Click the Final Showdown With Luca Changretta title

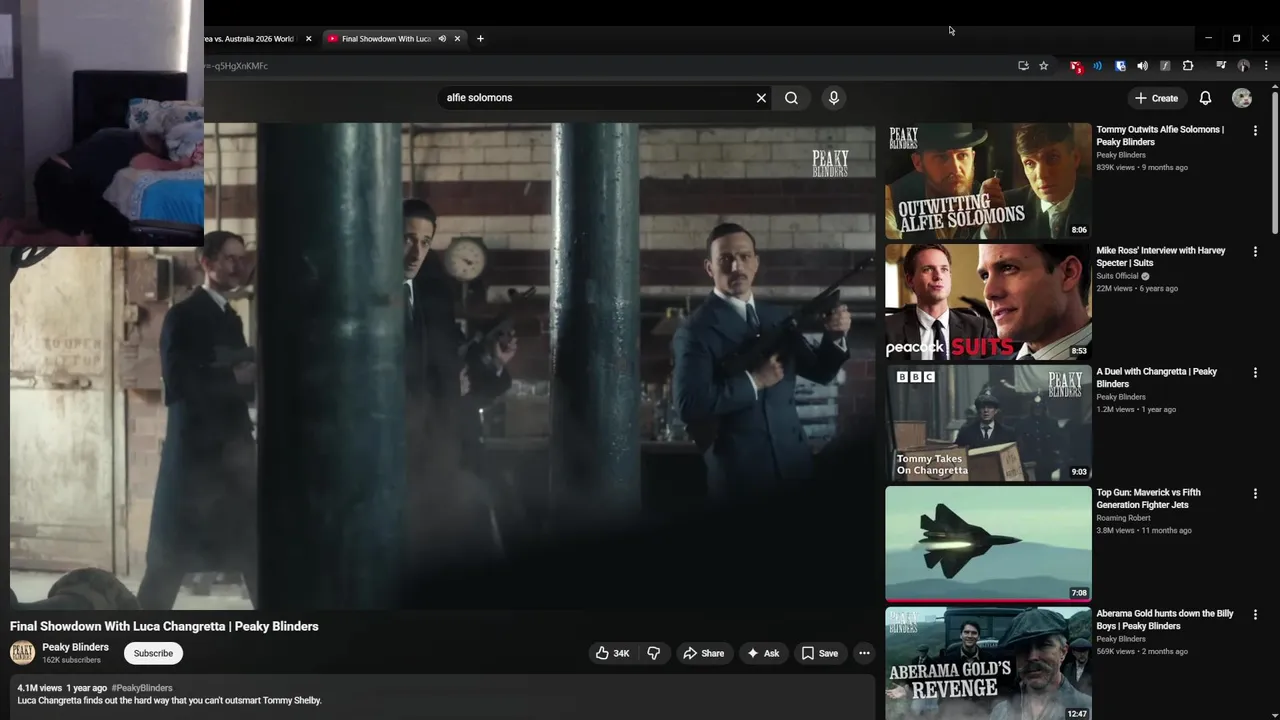click(164, 626)
